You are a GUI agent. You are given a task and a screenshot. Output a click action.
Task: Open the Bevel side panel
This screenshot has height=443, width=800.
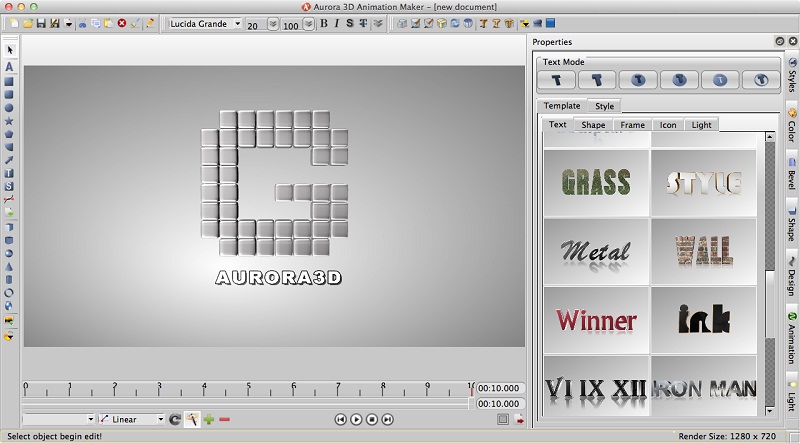click(x=792, y=174)
